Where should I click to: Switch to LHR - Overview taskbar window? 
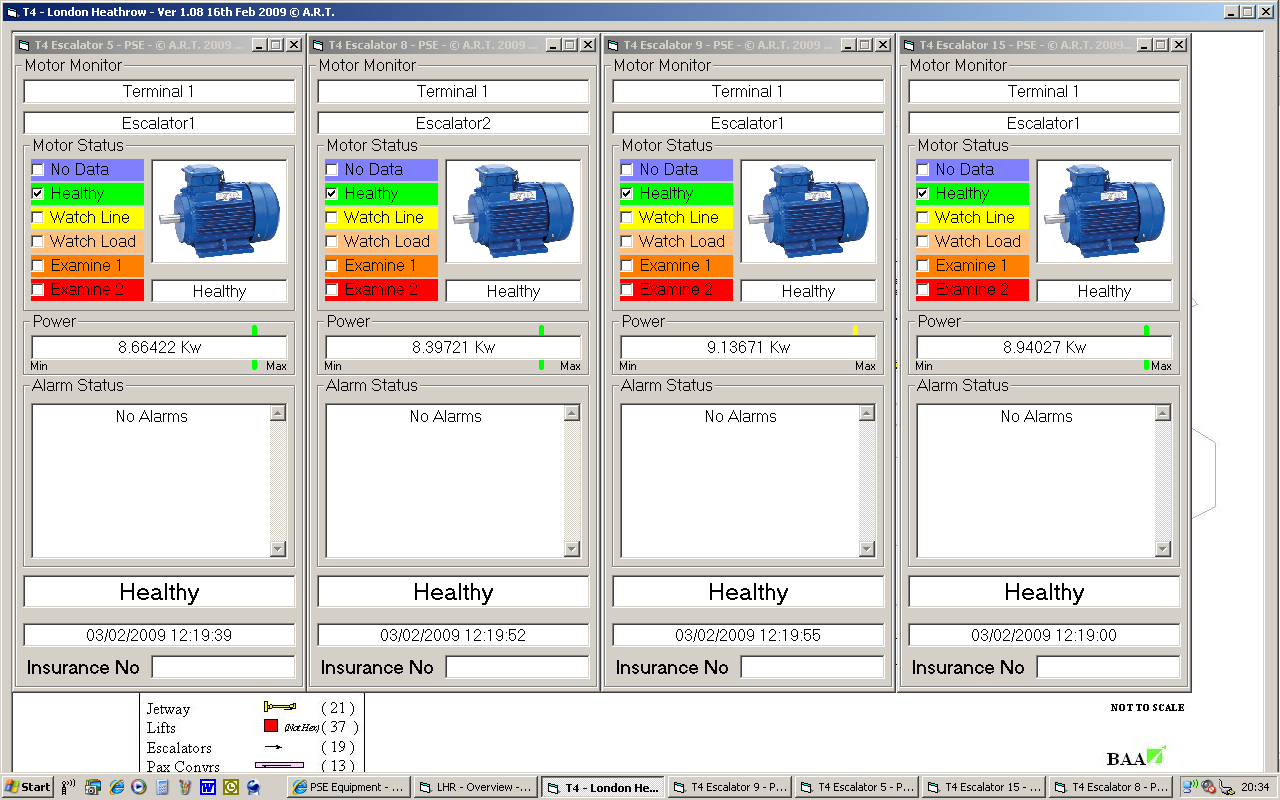(476, 787)
